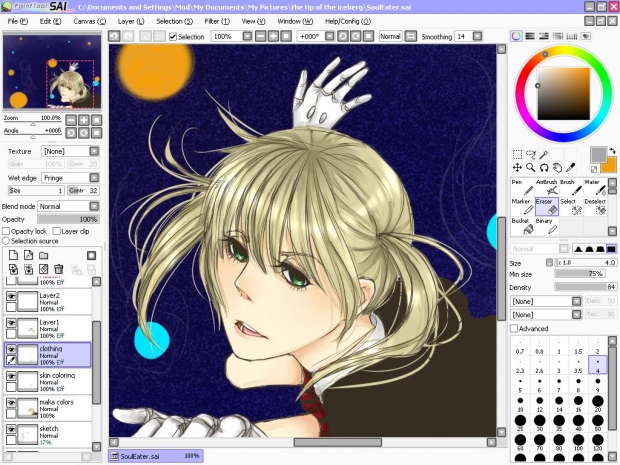The image size is (620, 465).
Task: Choose brush size preset 20
Action: tap(597, 404)
